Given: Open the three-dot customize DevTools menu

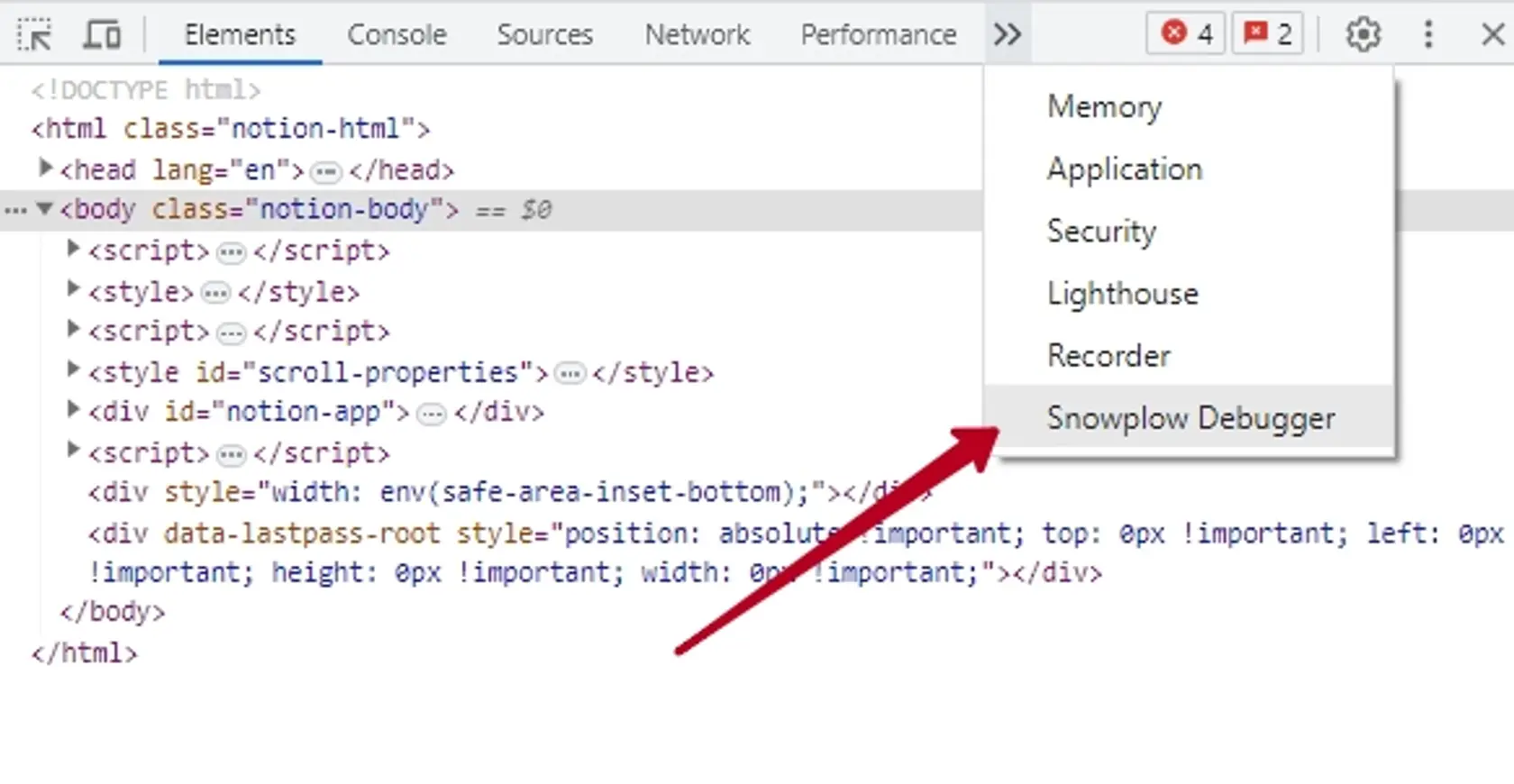Looking at the screenshot, I should coord(1428,34).
